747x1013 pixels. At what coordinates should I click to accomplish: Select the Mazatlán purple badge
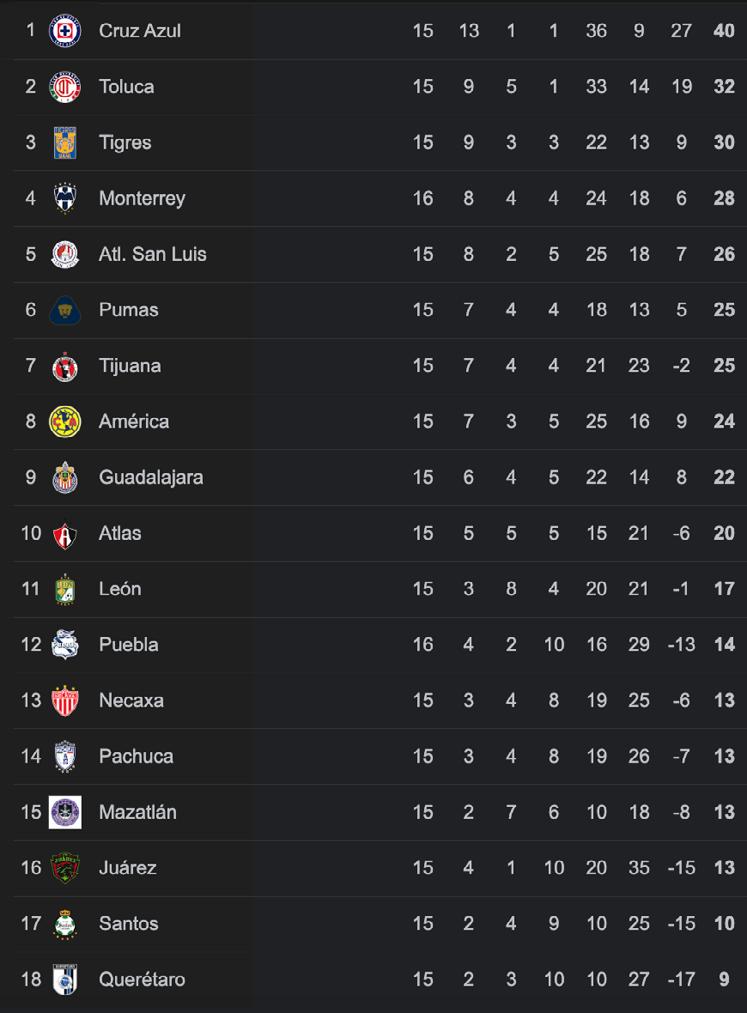pos(65,812)
